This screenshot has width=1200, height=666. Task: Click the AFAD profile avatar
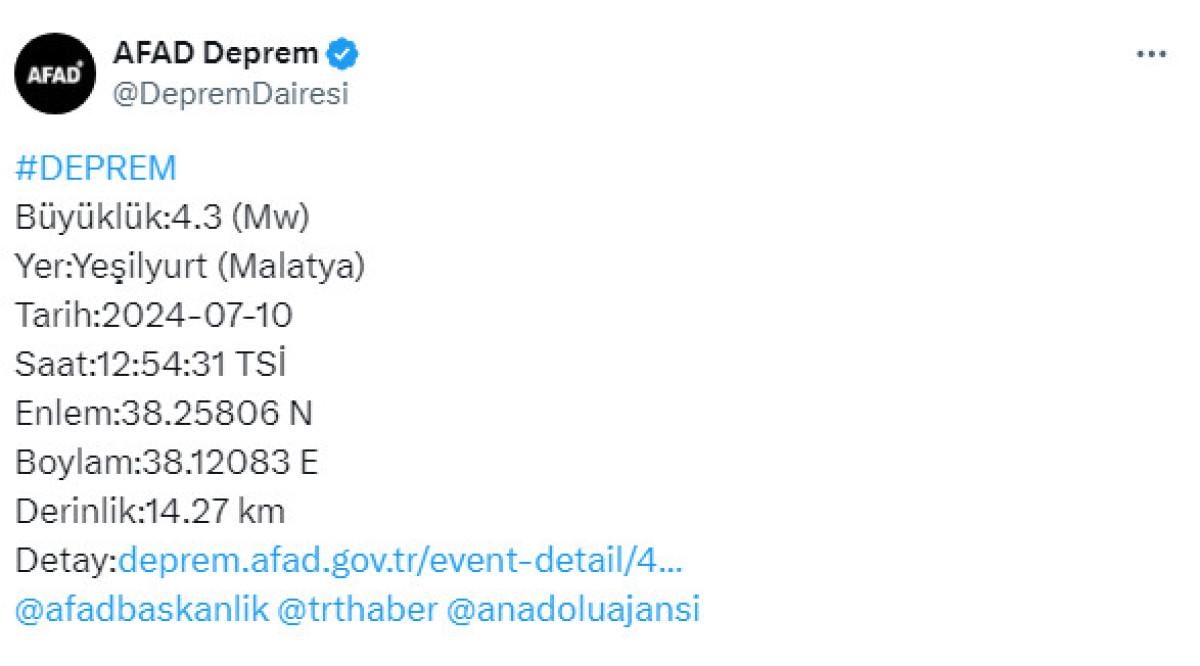55,74
